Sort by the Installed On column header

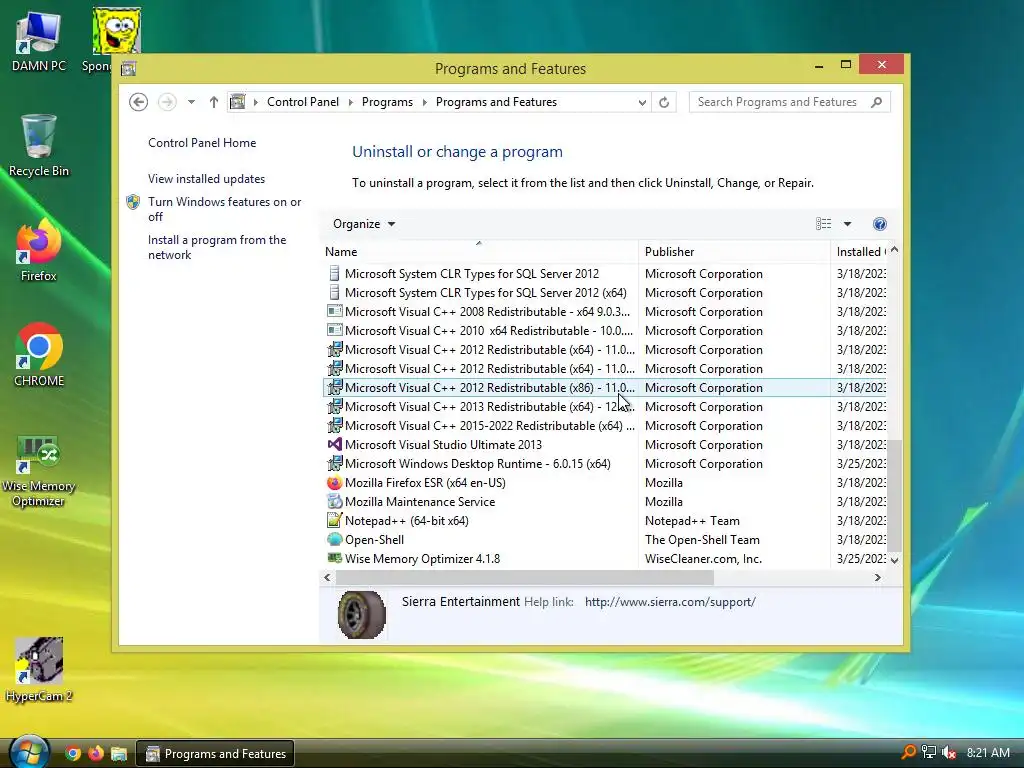858,251
